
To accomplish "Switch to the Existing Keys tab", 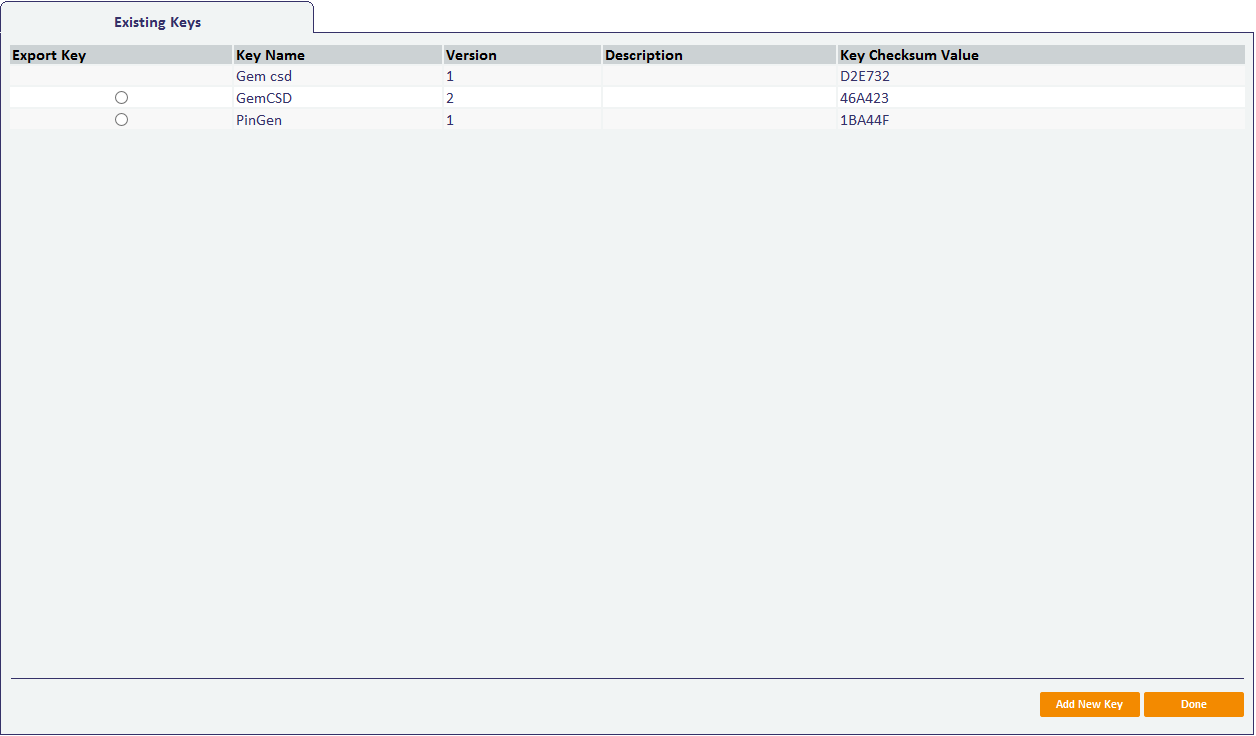I will coord(157,22).
